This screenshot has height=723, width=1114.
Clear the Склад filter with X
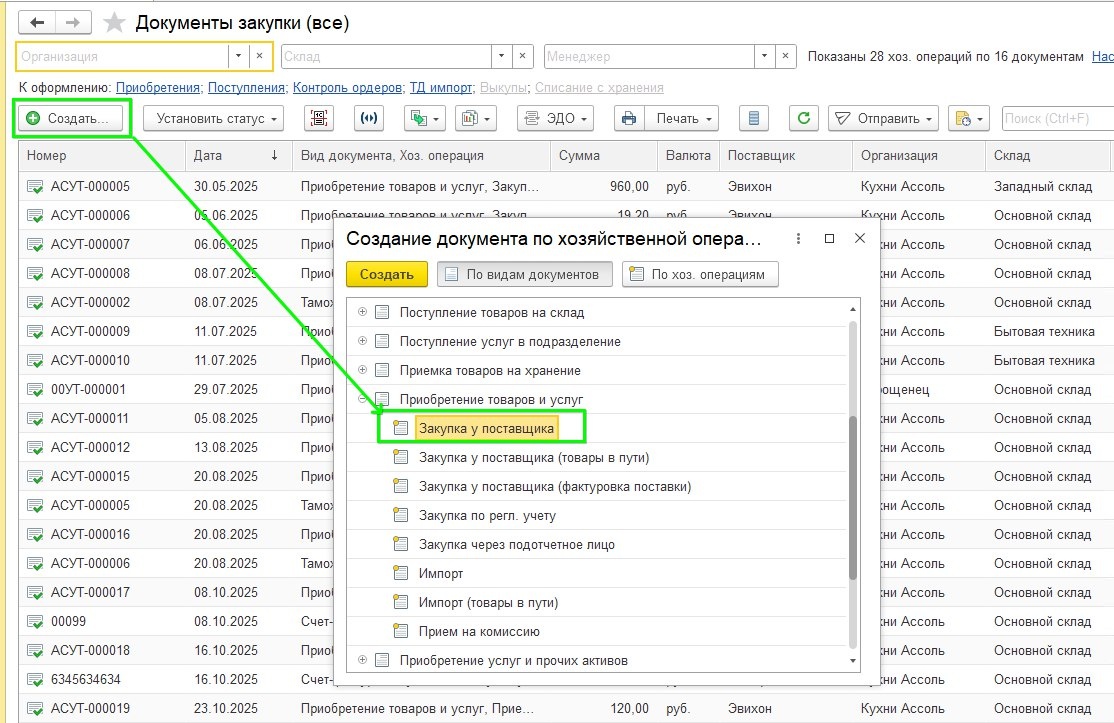pyautogui.click(x=523, y=56)
